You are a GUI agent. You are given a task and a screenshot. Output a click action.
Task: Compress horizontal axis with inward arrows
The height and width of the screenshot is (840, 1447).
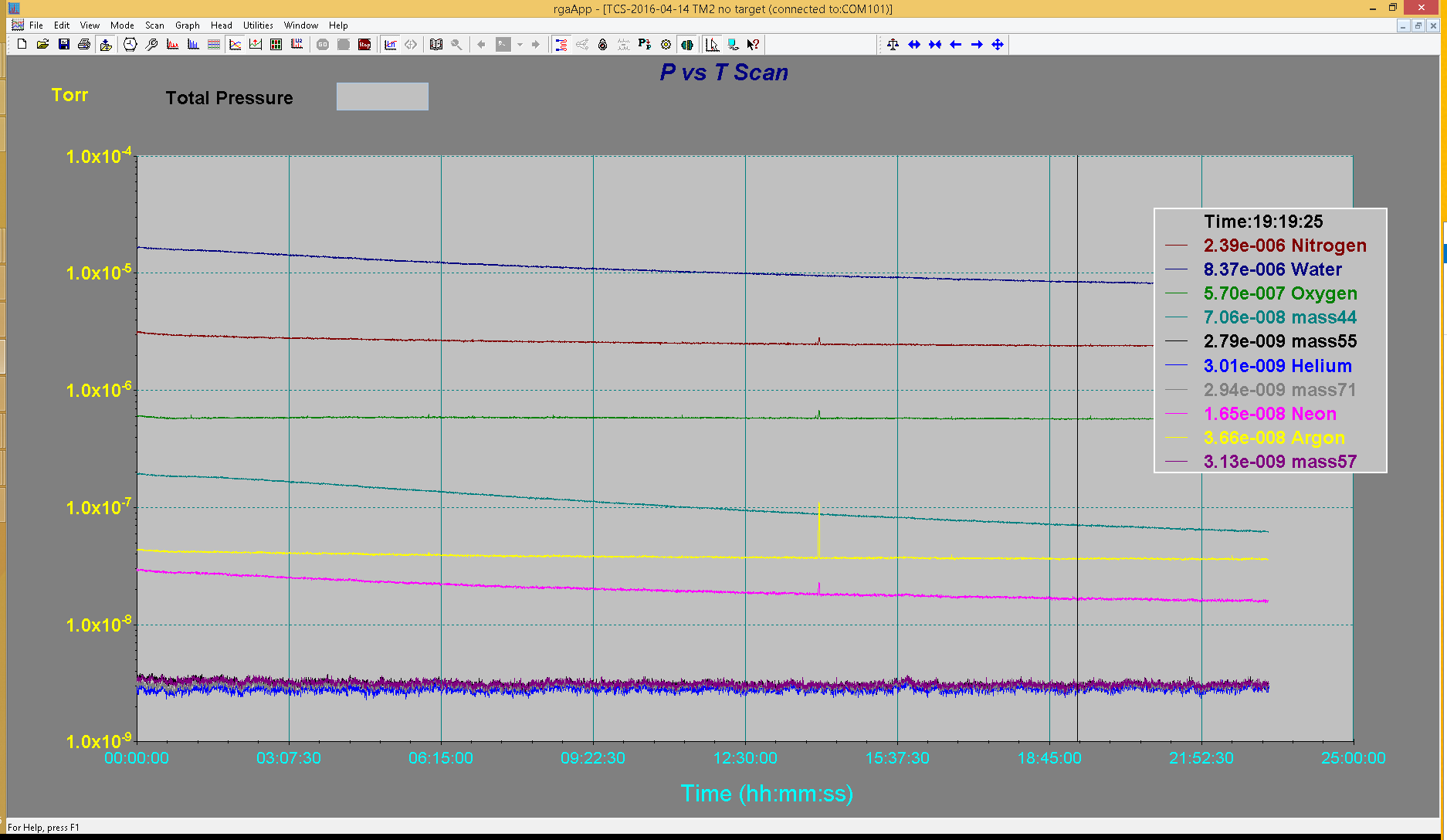click(x=935, y=45)
